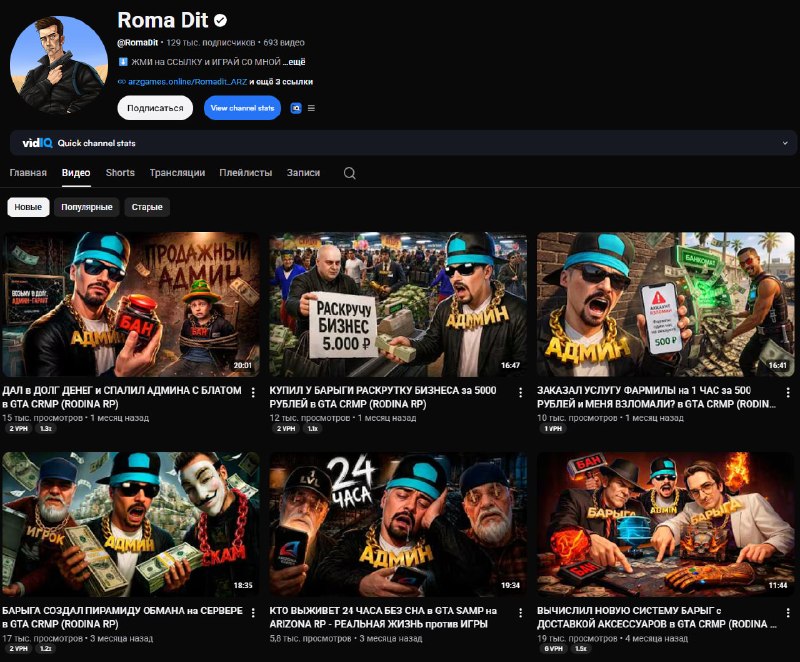The image size is (800, 662).
Task: Open three-dot menu for КУПИЛ У БАРЫГИ video
Action: point(520,392)
